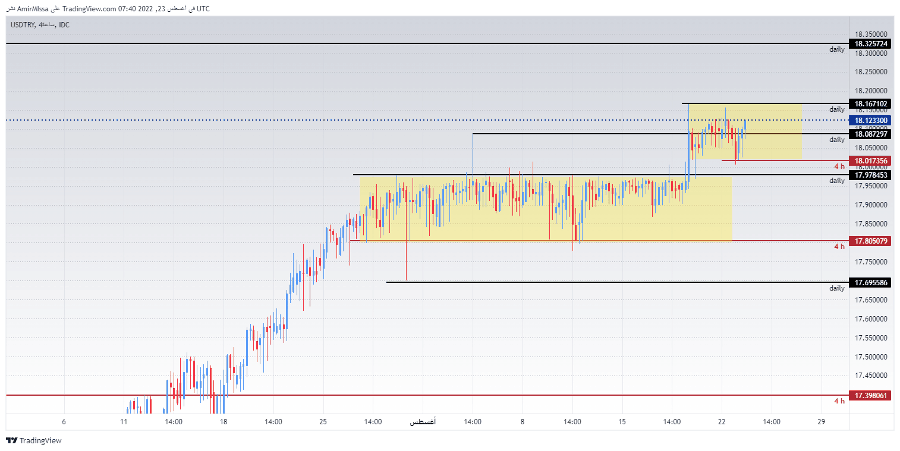Click the date 15 on the time axis
Image resolution: width=900 pixels, height=451 pixels.
coord(622,422)
